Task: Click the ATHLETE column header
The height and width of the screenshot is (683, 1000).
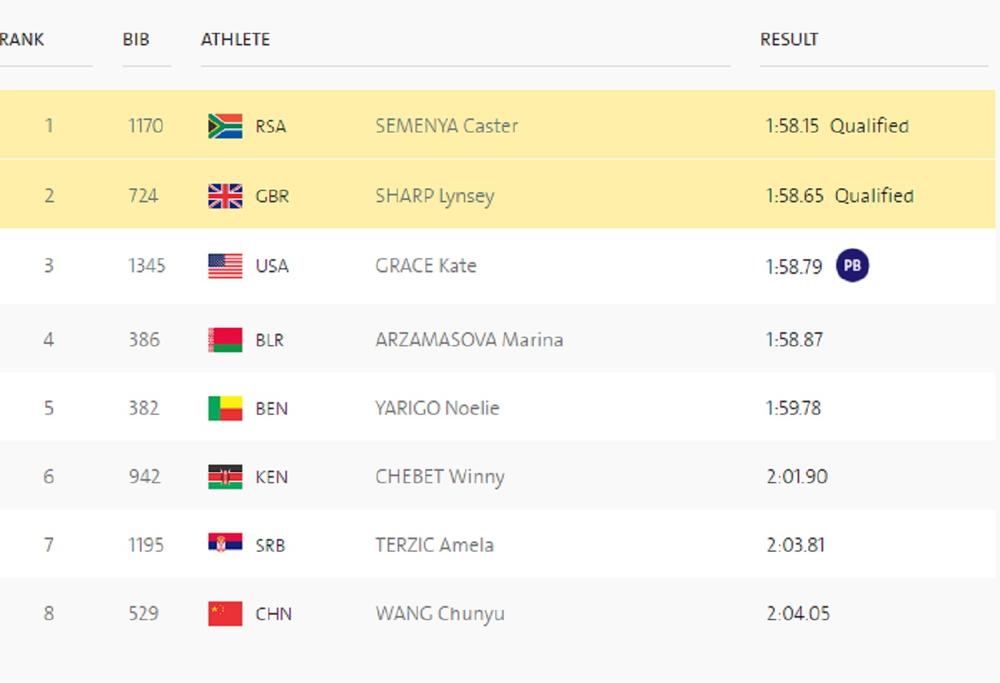Action: tap(235, 40)
